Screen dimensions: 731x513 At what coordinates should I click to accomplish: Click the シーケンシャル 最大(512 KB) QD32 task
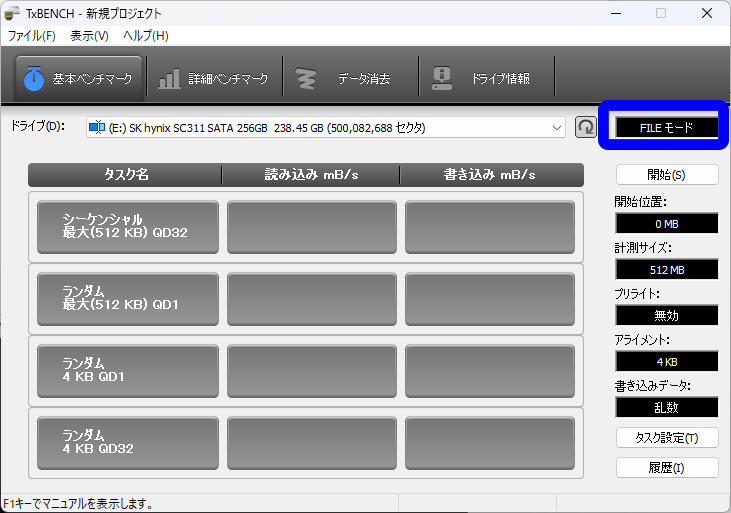[127, 227]
